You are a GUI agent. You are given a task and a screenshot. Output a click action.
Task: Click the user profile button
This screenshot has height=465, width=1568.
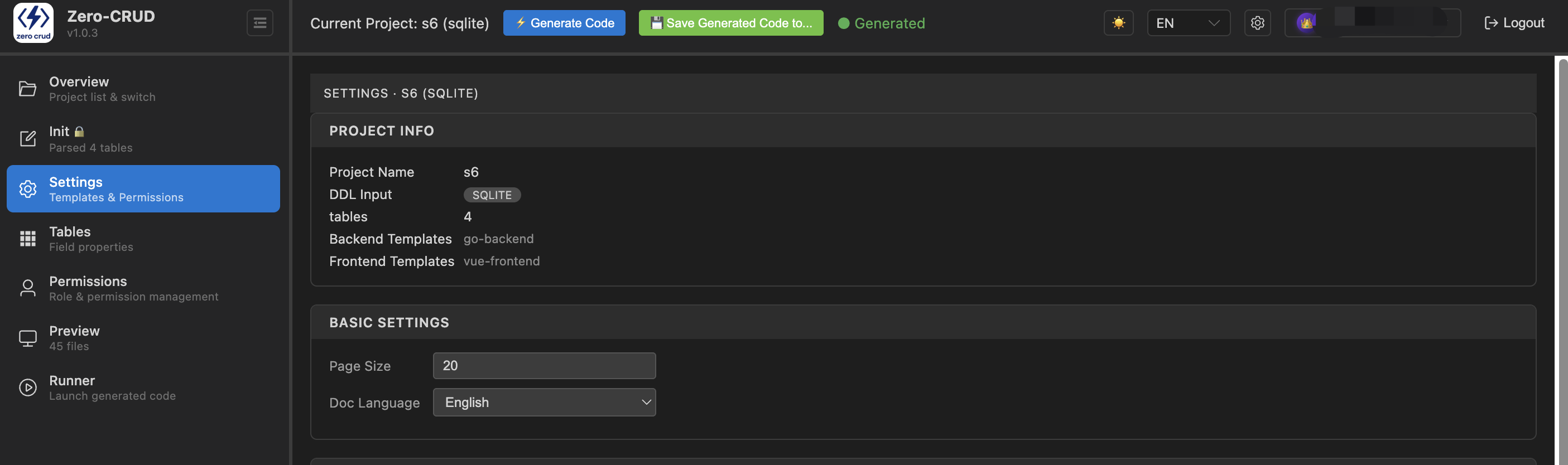click(1372, 23)
